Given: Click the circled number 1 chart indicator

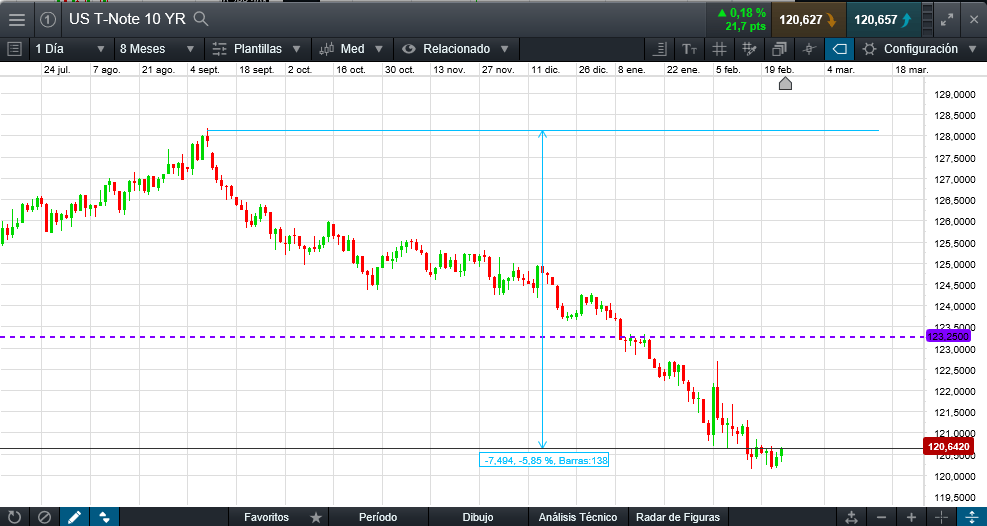Looking at the screenshot, I should [48, 20].
